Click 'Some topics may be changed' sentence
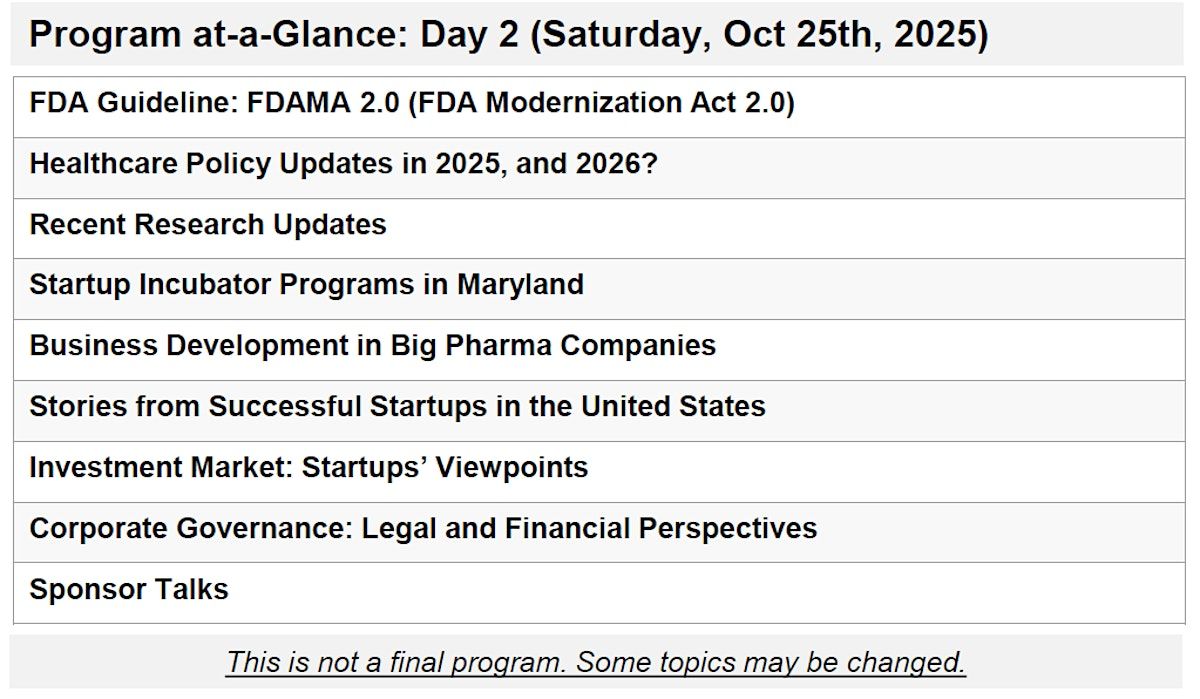This screenshot has width=1200, height=699. 771,662
